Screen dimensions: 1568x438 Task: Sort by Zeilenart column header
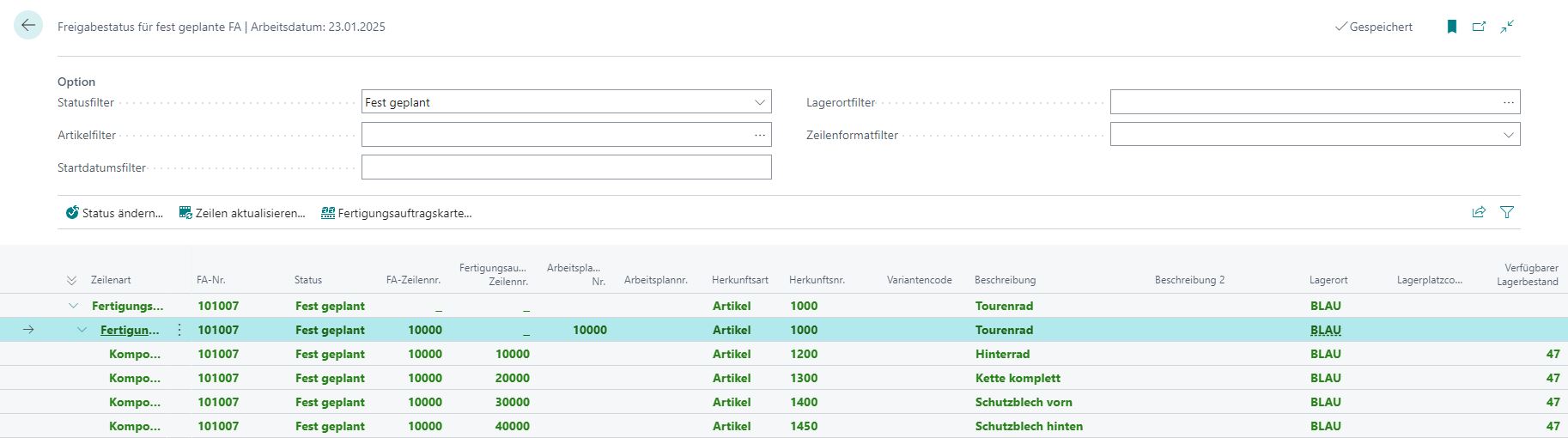point(111,280)
